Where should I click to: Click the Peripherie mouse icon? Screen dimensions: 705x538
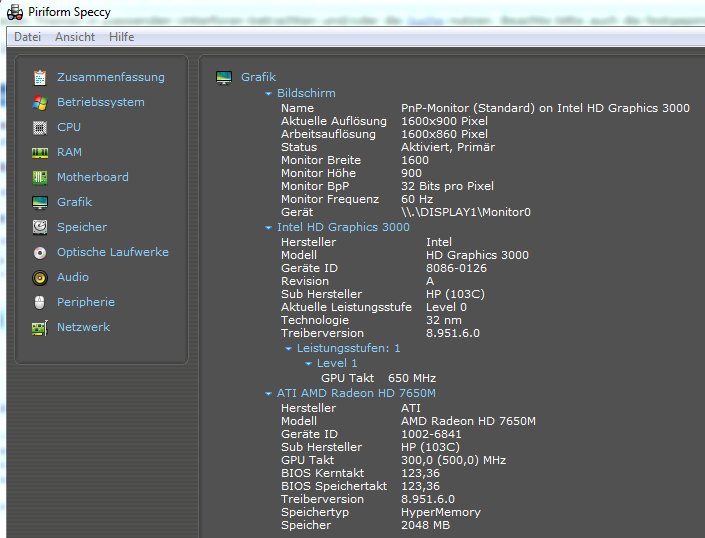40,302
